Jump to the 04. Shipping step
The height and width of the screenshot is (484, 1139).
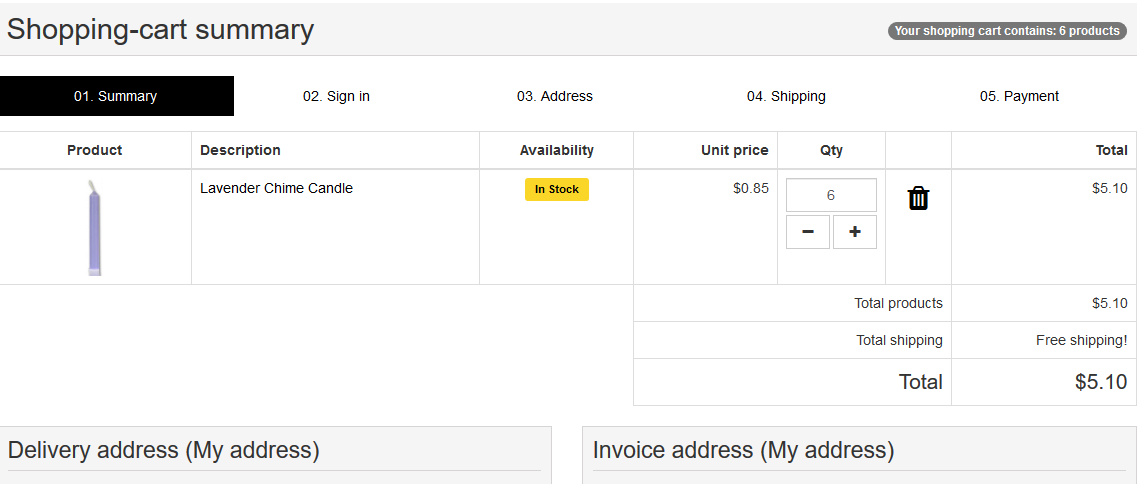click(786, 96)
